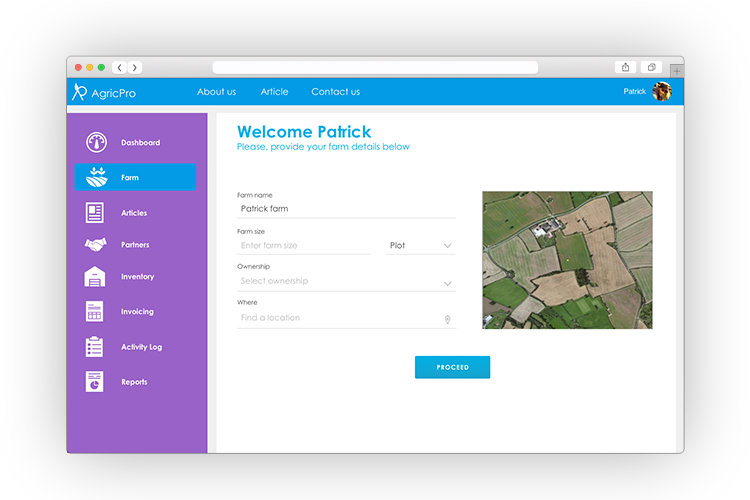
Task: Go back with browser back arrow
Action: pos(120,67)
